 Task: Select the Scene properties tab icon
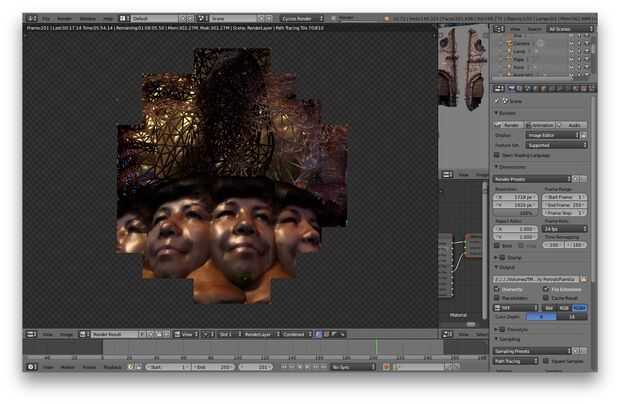pyautogui.click(x=527, y=89)
